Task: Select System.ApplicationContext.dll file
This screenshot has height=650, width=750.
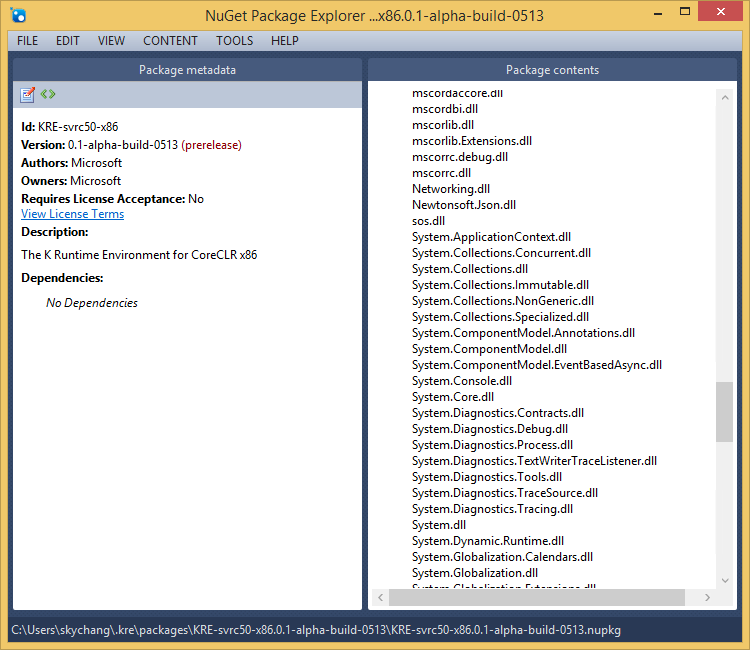Action: coord(491,237)
